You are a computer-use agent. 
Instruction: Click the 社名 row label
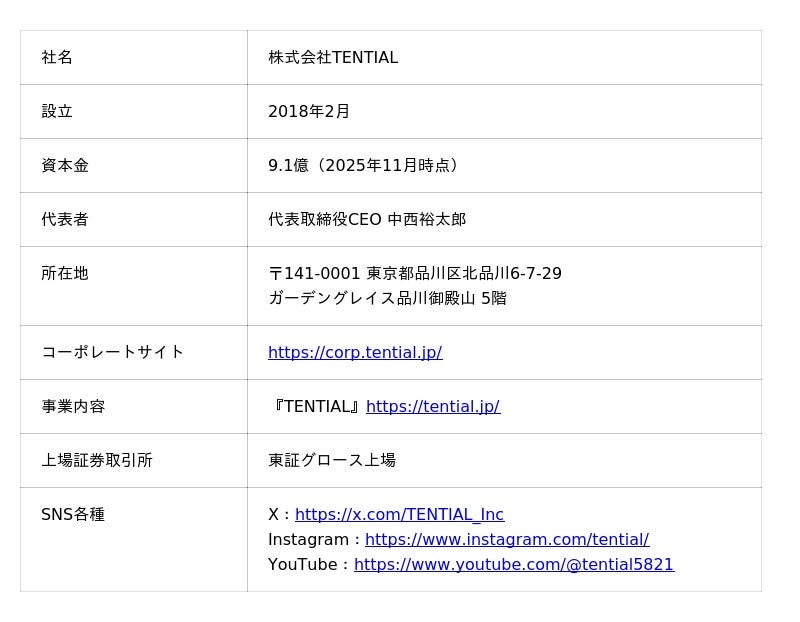coord(57,57)
